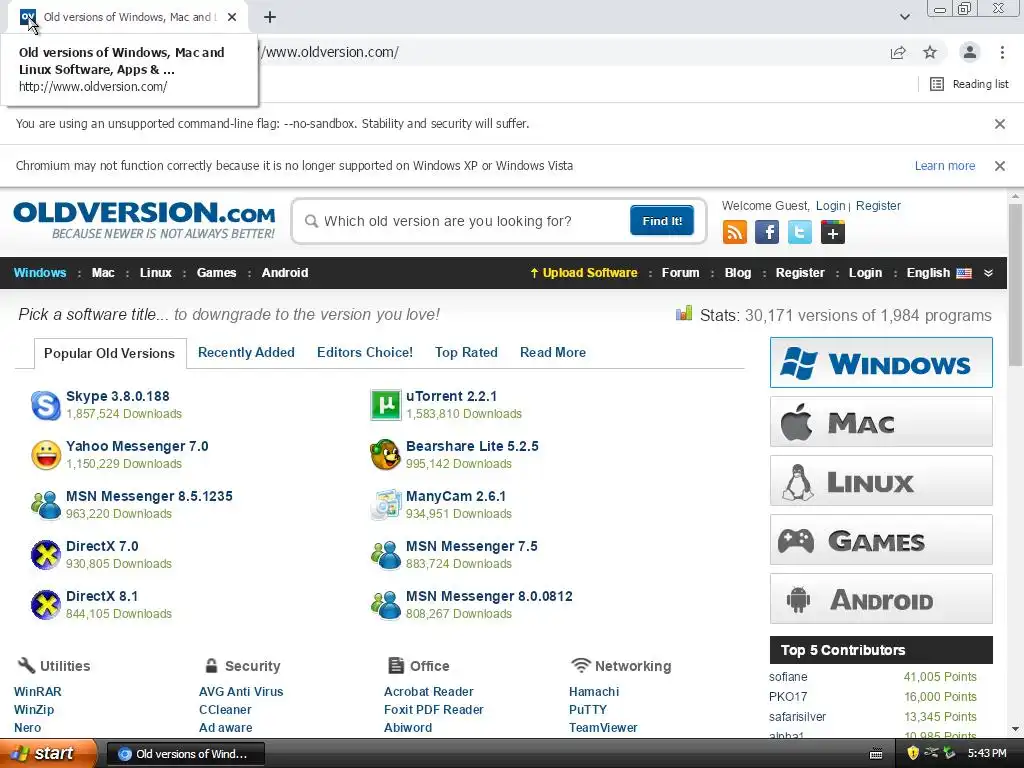
Task: Open the Reading list panel
Action: [970, 84]
